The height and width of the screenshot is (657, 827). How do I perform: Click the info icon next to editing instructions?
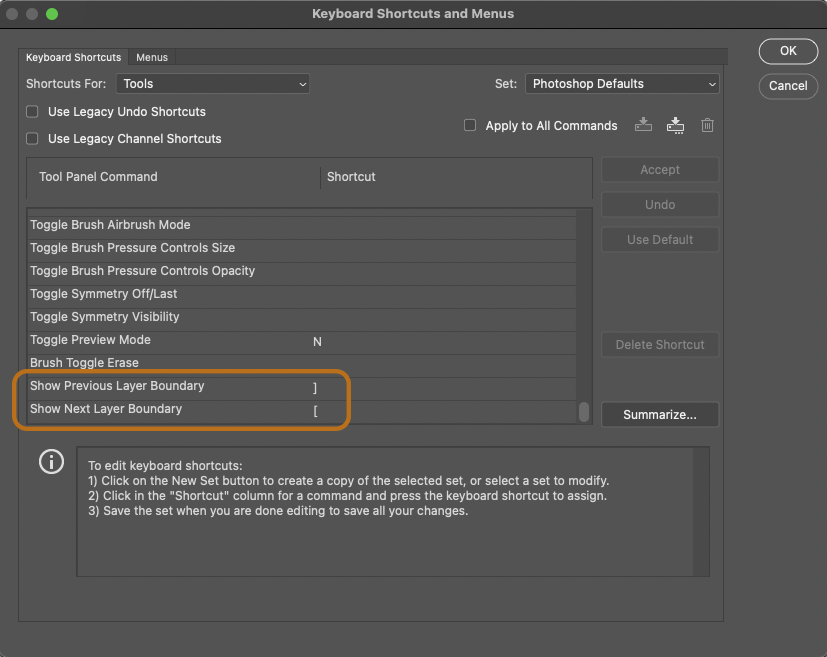click(x=51, y=461)
